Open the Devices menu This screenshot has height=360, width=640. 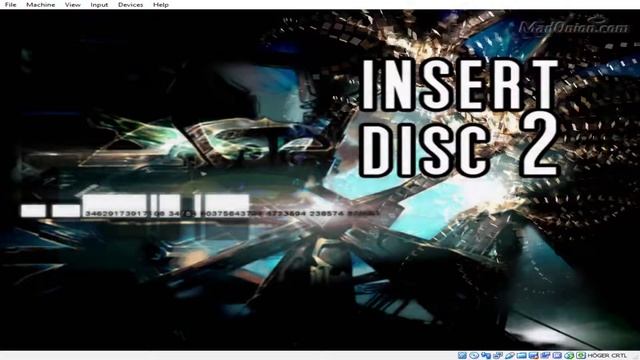point(131,4)
